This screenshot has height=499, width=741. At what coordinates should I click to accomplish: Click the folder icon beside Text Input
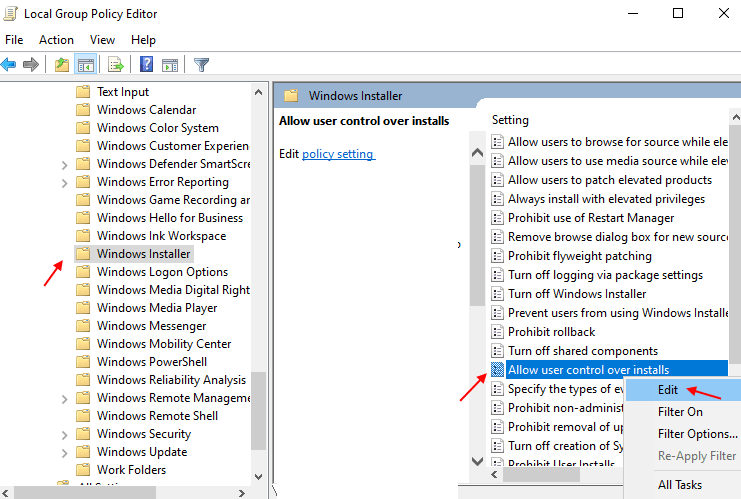point(83,91)
